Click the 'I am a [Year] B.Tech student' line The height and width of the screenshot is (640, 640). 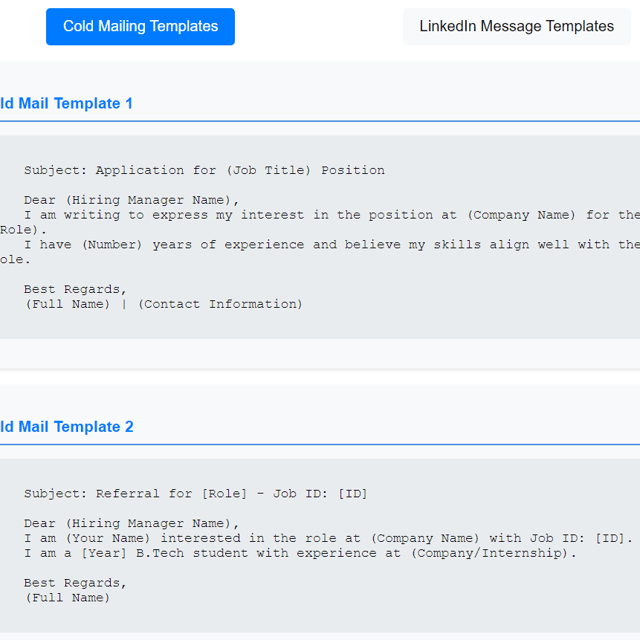click(300, 553)
